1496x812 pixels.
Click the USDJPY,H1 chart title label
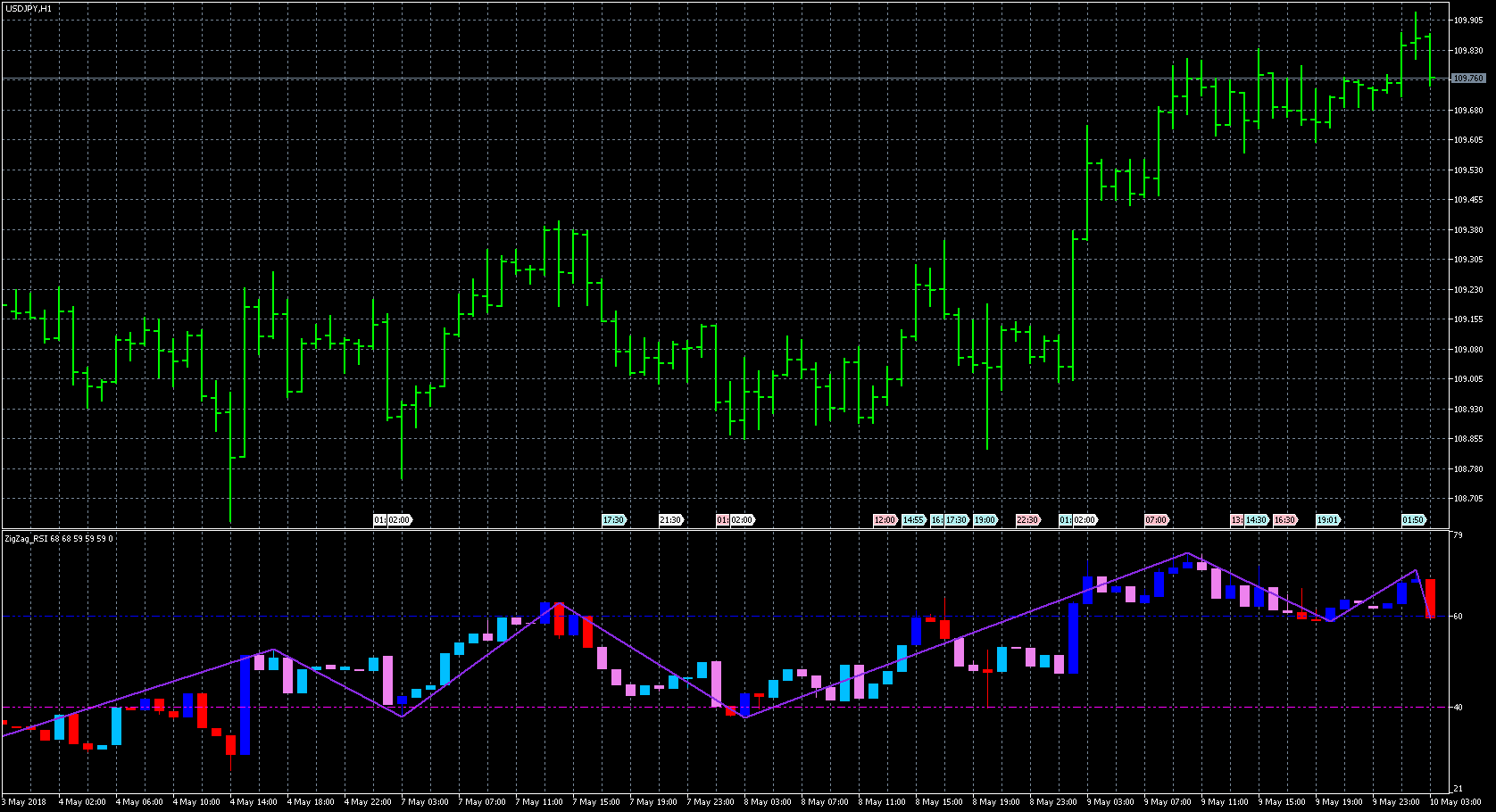tap(29, 8)
